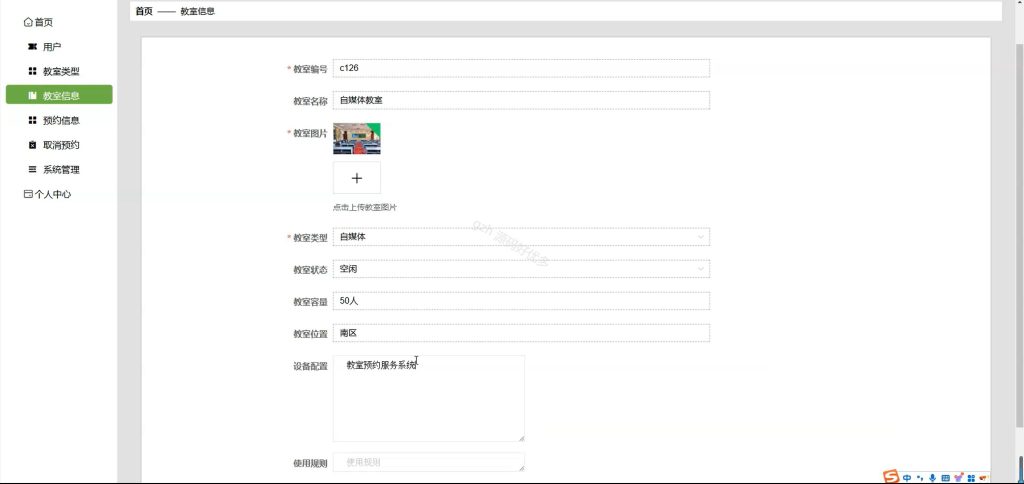Click the arrow of the 教室状态 dropdown
Screen dimensions: 1024x484
701,268
